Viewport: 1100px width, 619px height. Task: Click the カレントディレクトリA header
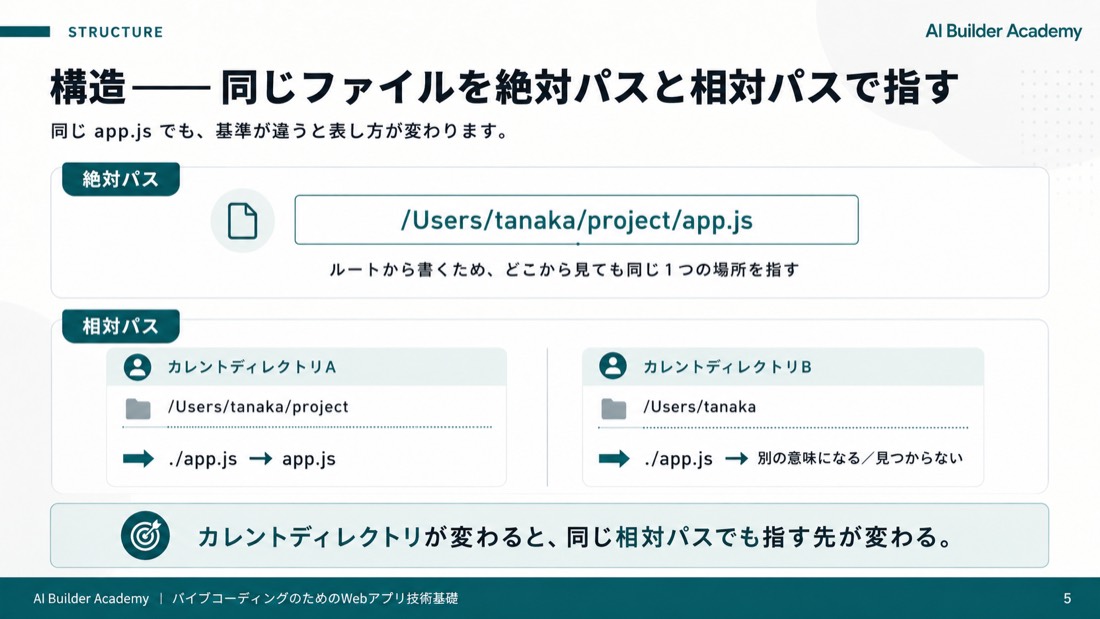click(307, 367)
